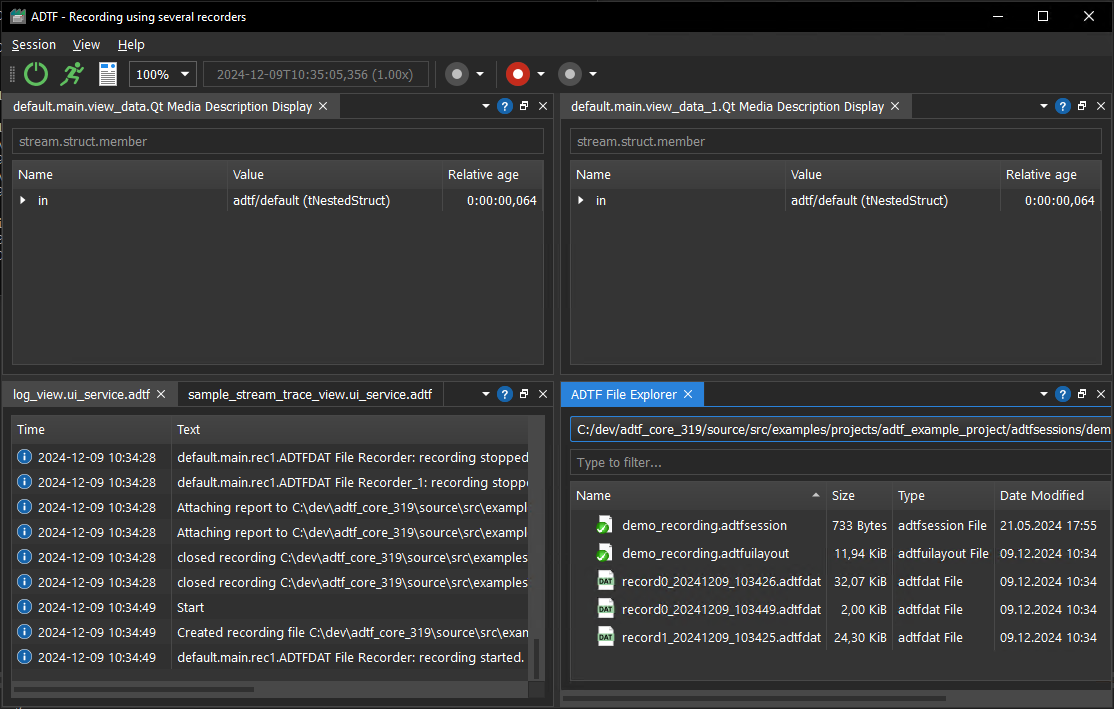Open the Session menu
Screen dimensions: 1114x709
click(33, 45)
